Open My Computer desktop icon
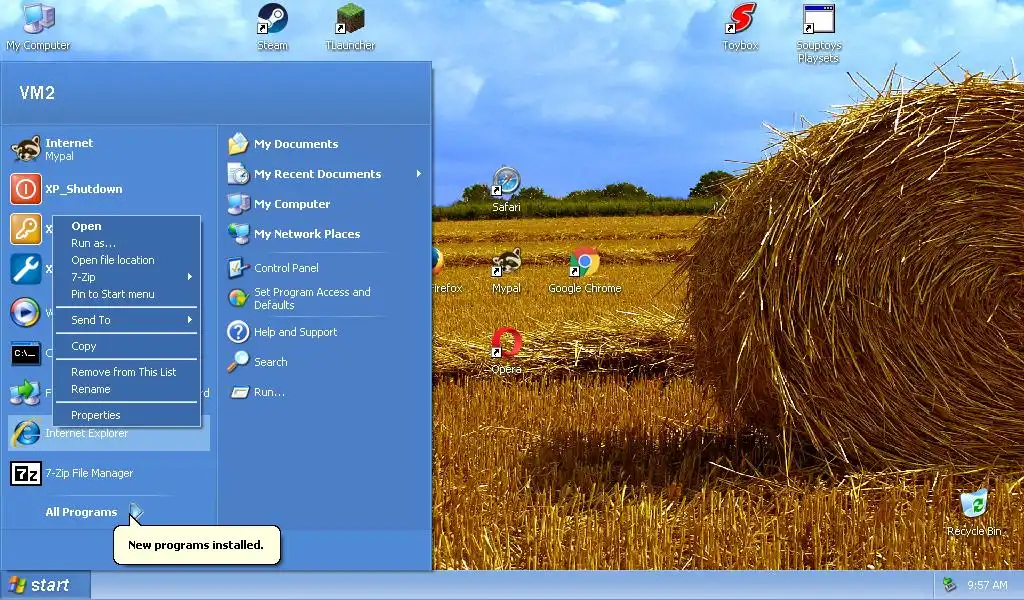The width and height of the screenshot is (1024, 600). (38, 26)
